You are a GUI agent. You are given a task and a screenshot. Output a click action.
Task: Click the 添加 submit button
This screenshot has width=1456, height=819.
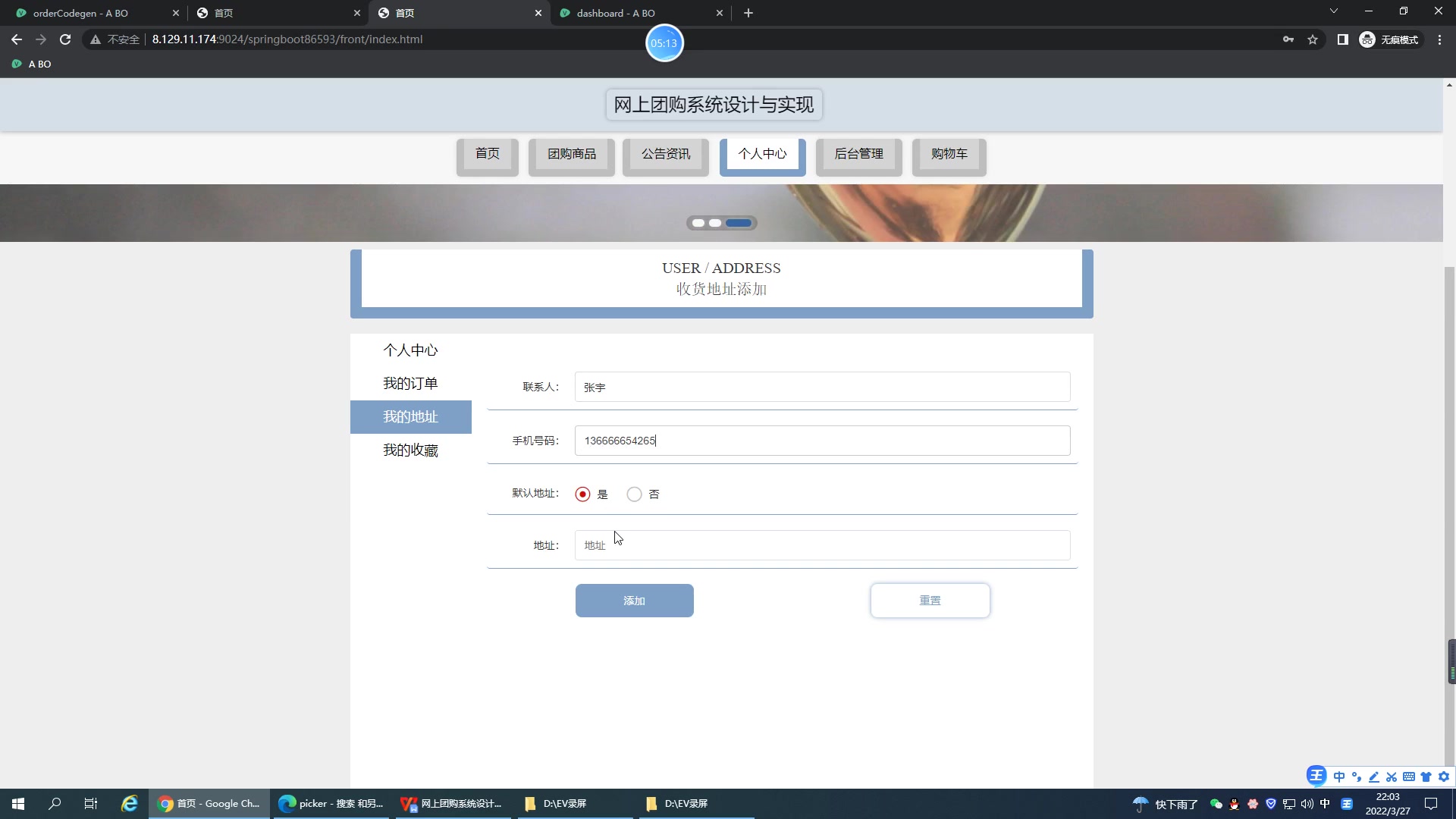(634, 600)
